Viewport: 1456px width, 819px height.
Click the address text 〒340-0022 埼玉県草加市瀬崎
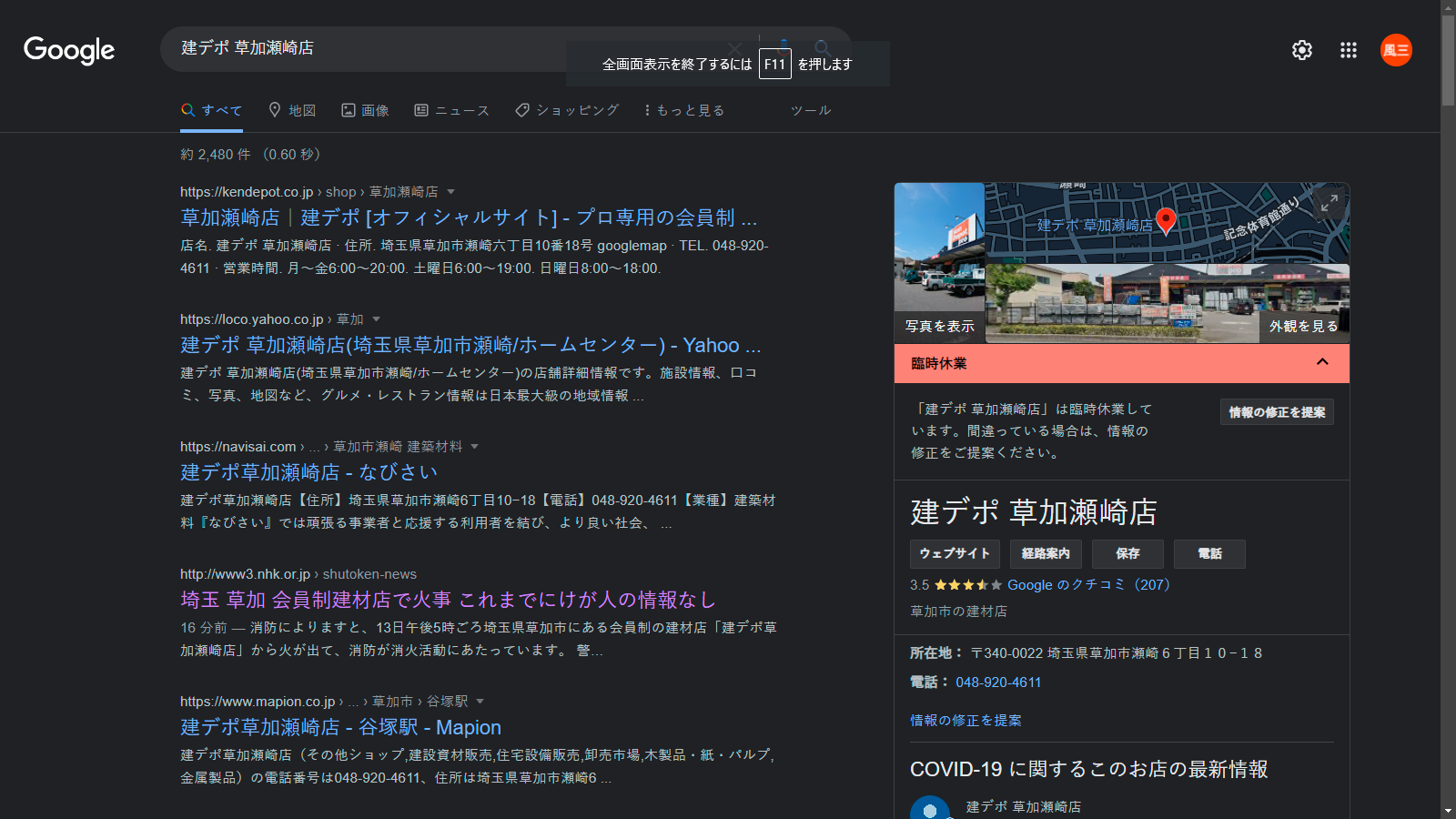(x=1116, y=653)
